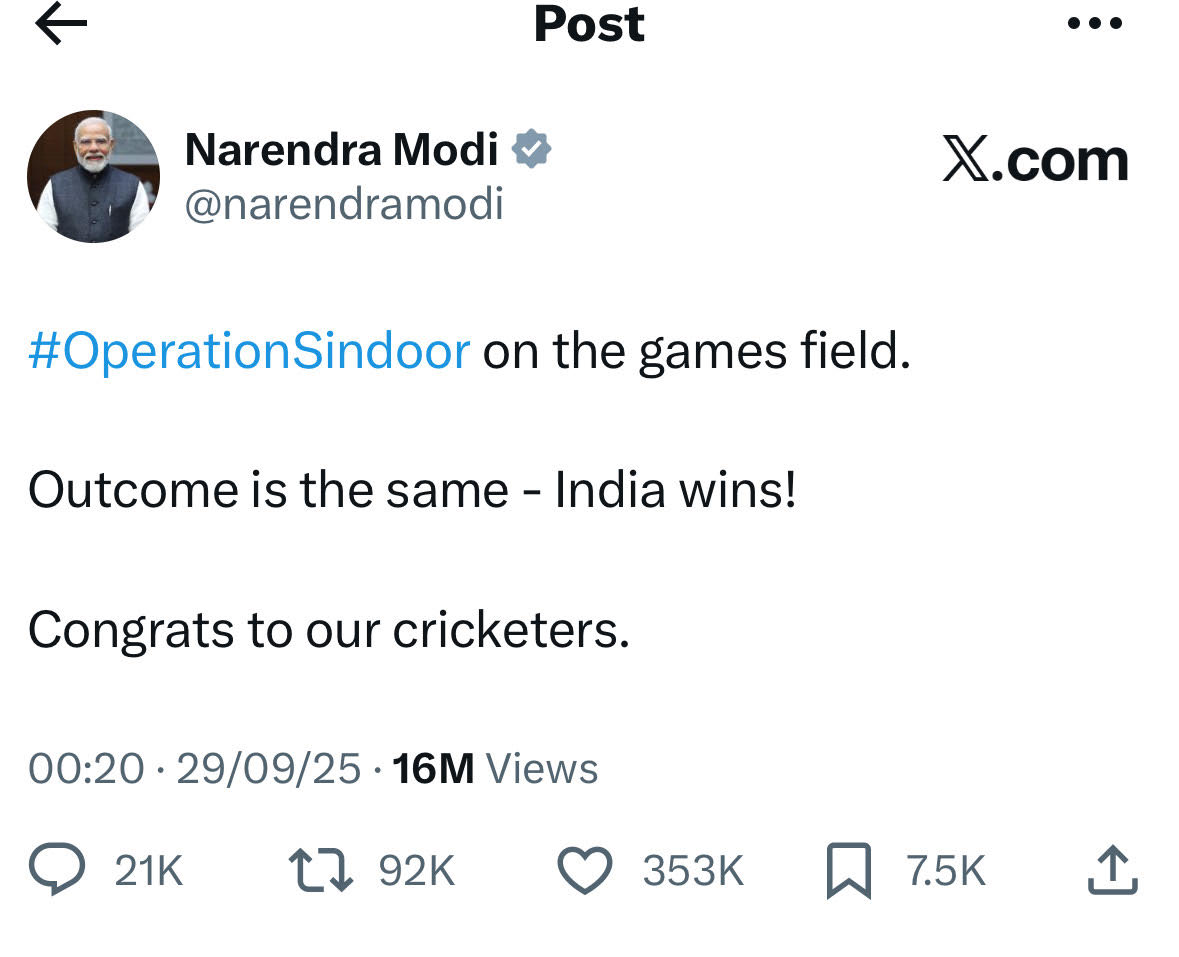Click the Narendra Modi display name
This screenshot has width=1179, height=957.
(341, 150)
